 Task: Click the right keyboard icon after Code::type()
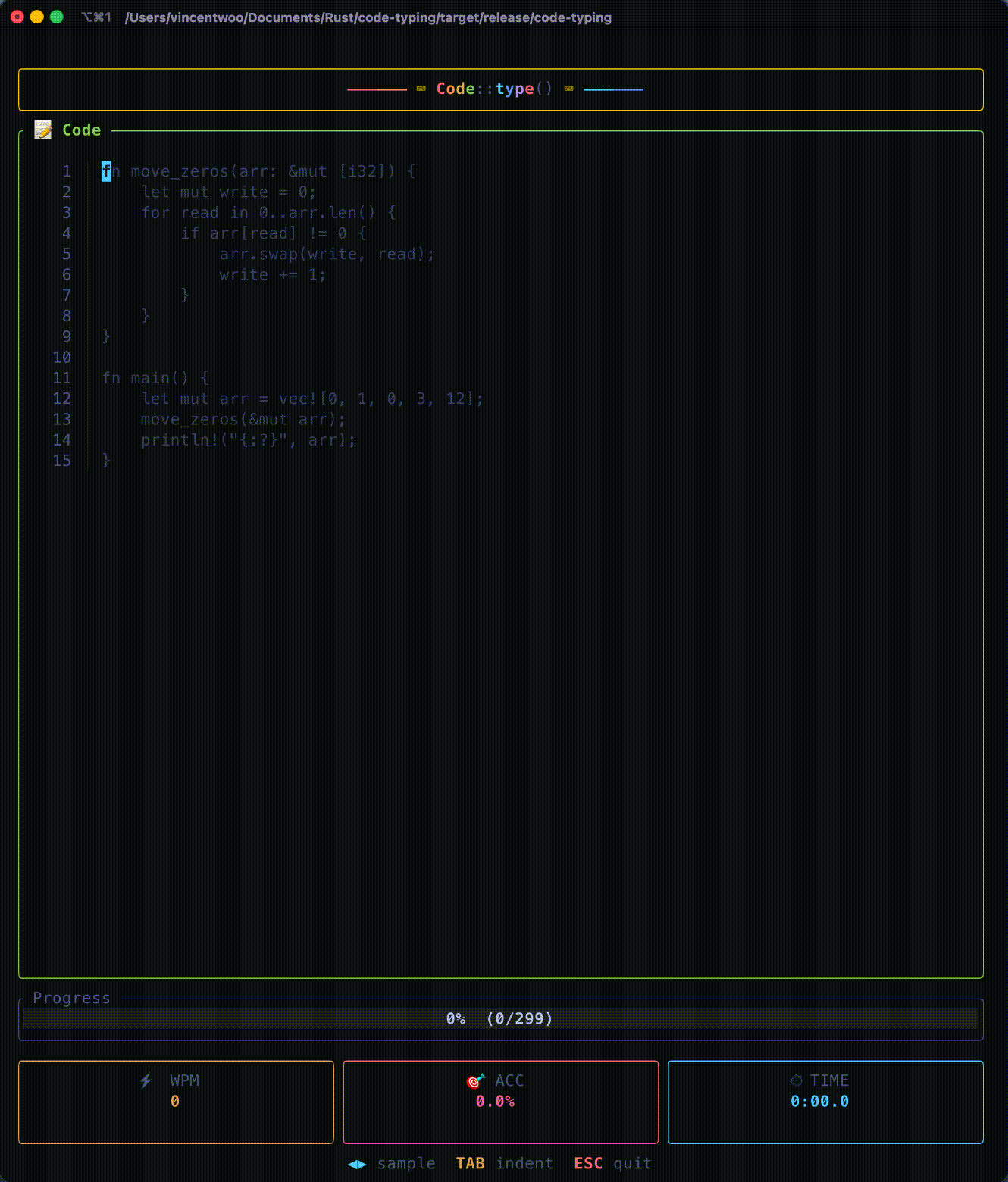[568, 89]
